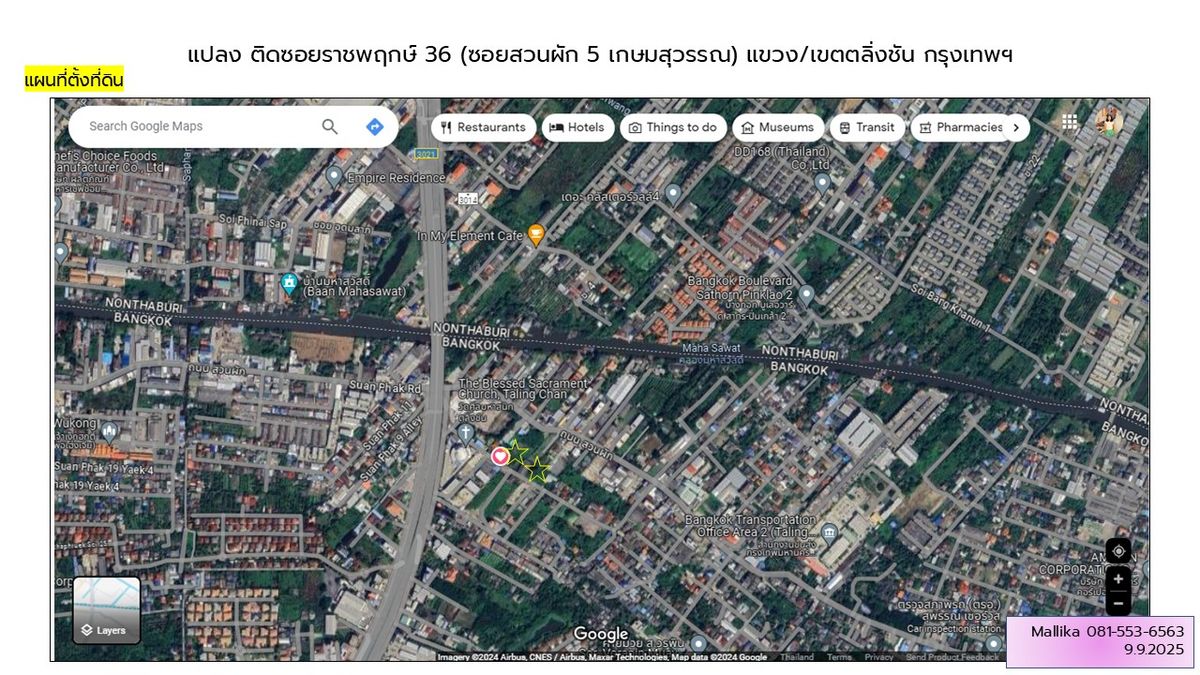Click the Empire Residence text label
Viewport: 1200px width, 675px height.
click(x=396, y=178)
